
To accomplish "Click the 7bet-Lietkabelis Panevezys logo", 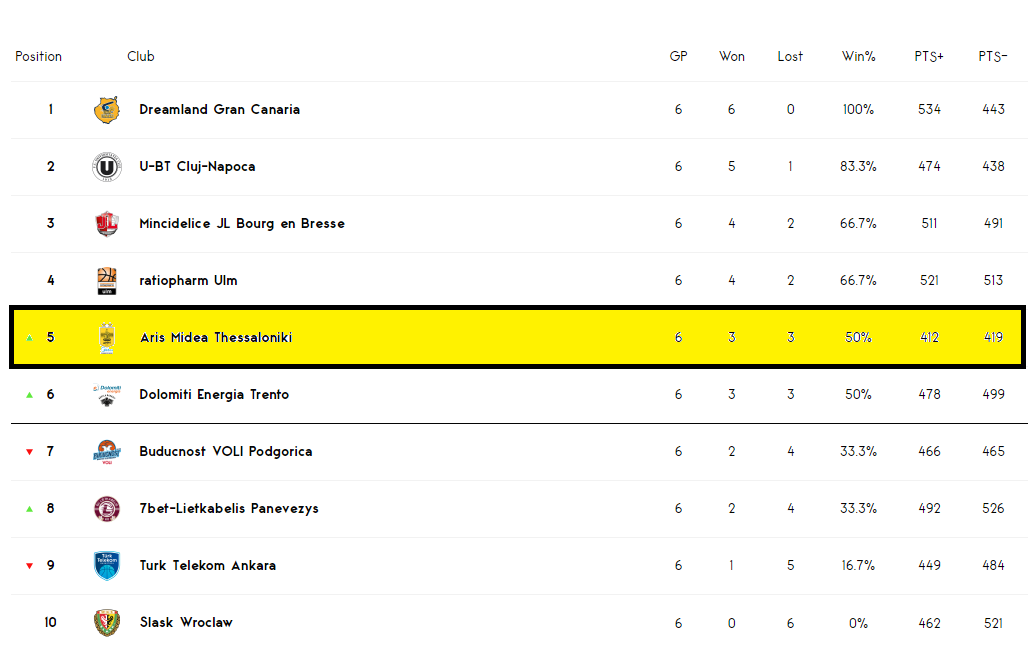I will pyautogui.click(x=107, y=509).
